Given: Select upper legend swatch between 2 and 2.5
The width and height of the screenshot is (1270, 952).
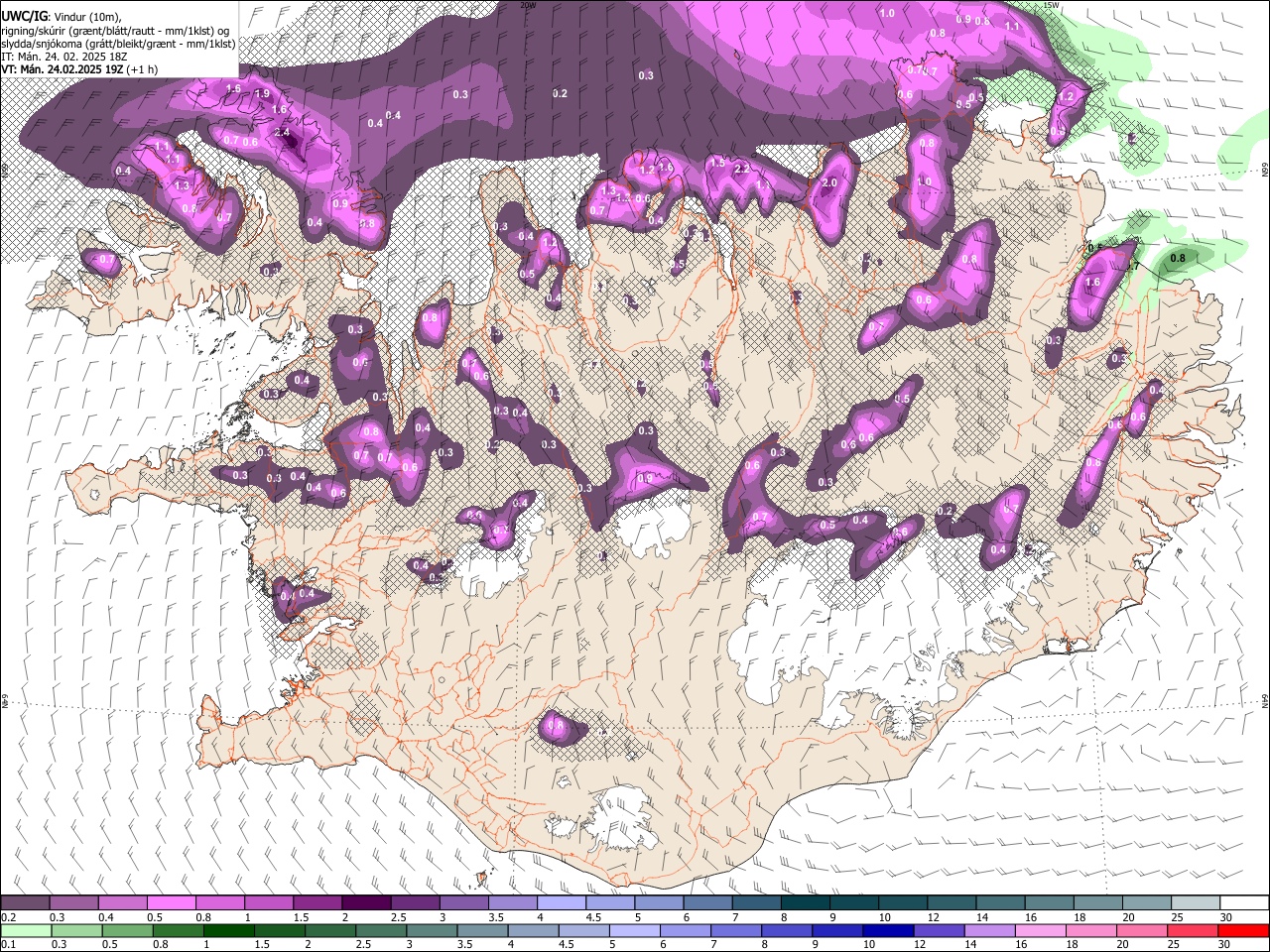Looking at the screenshot, I should coord(366,902).
